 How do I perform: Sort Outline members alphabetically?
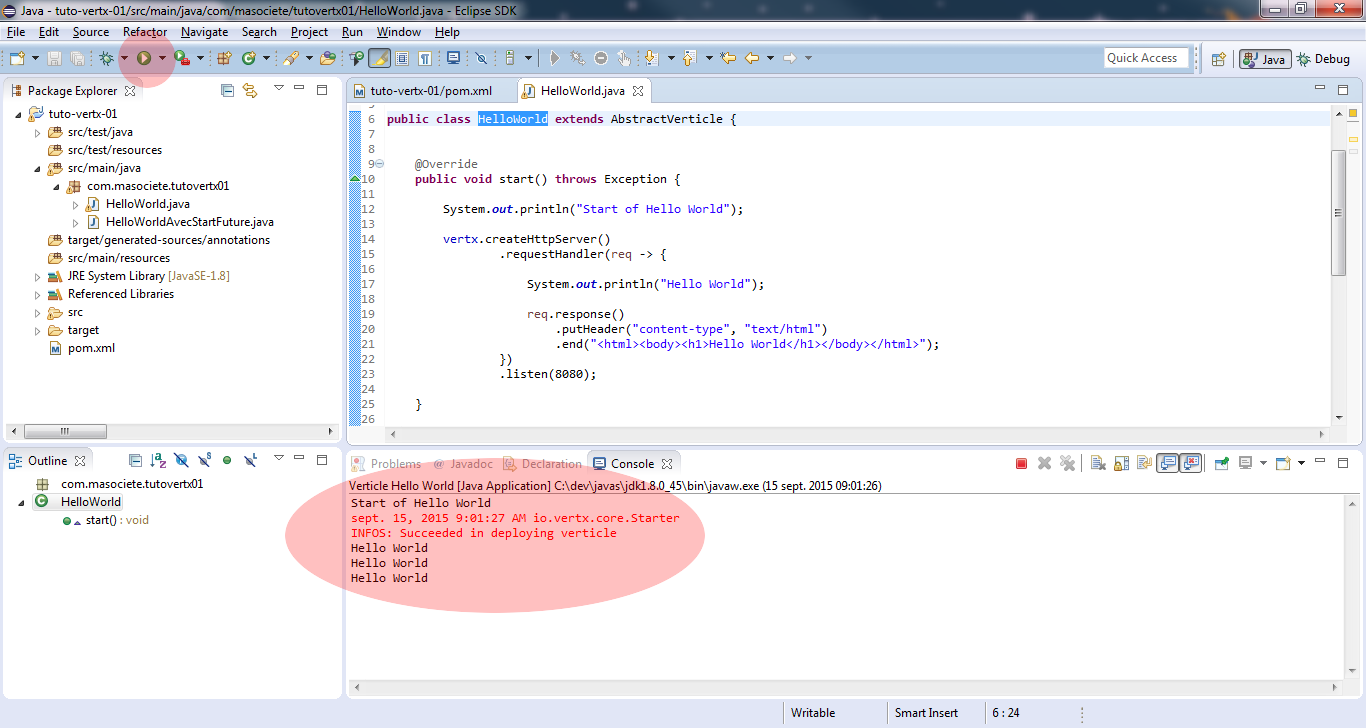tap(158, 460)
